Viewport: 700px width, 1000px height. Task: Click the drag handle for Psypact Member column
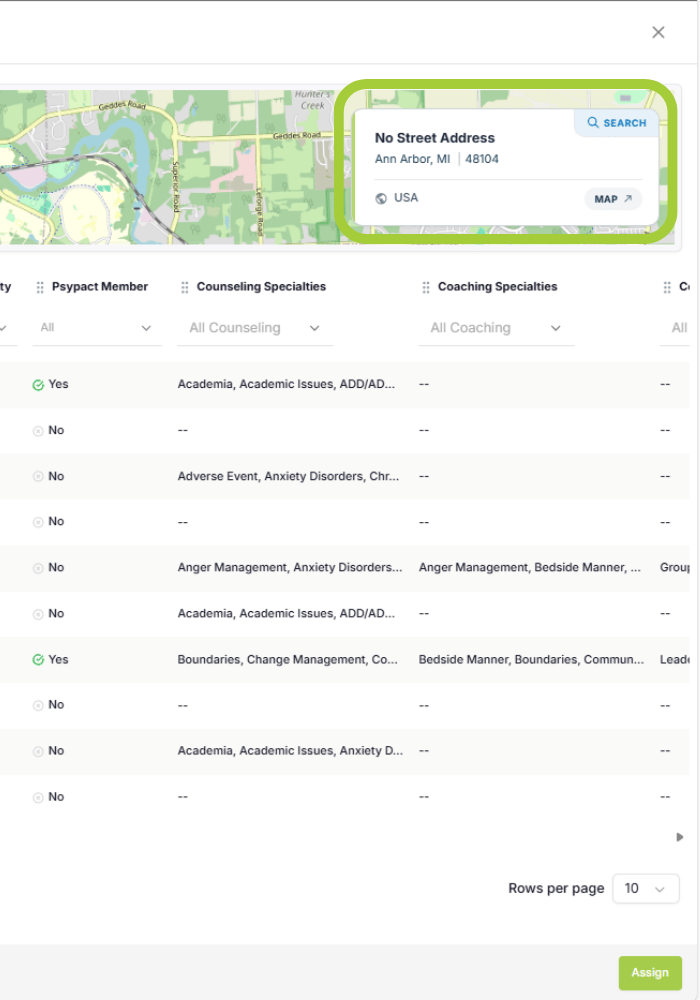point(40,288)
